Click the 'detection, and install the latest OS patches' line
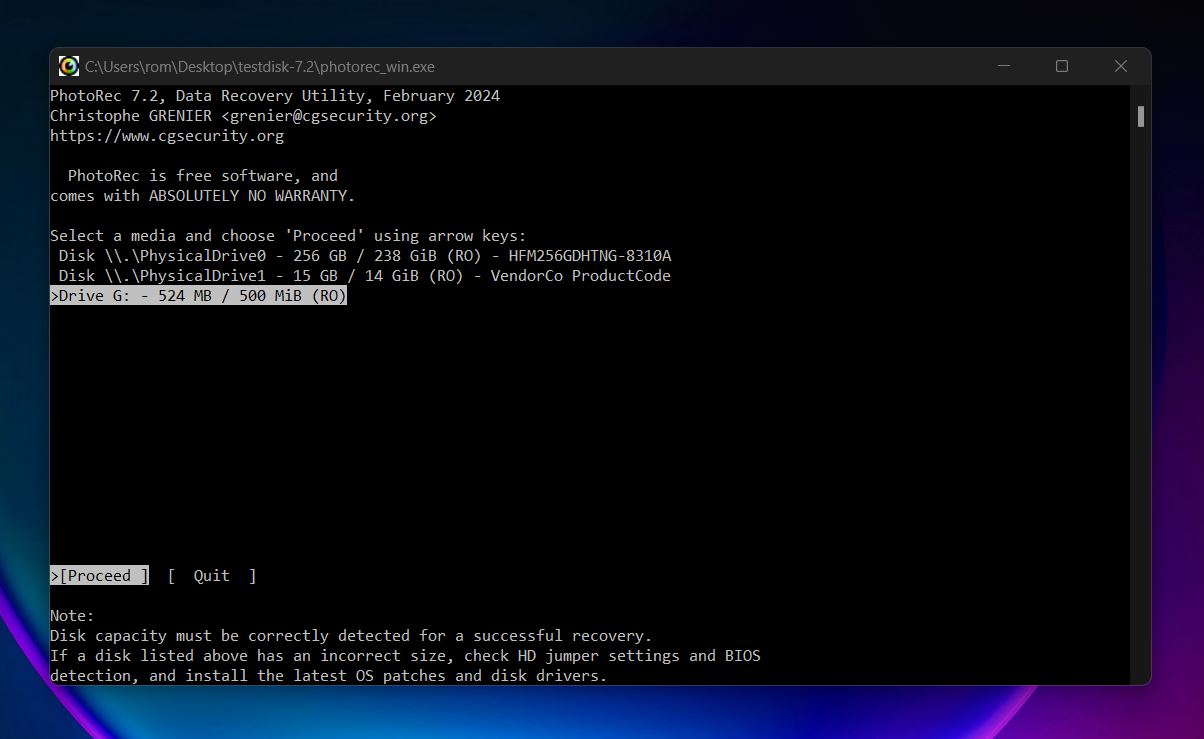 (x=329, y=676)
